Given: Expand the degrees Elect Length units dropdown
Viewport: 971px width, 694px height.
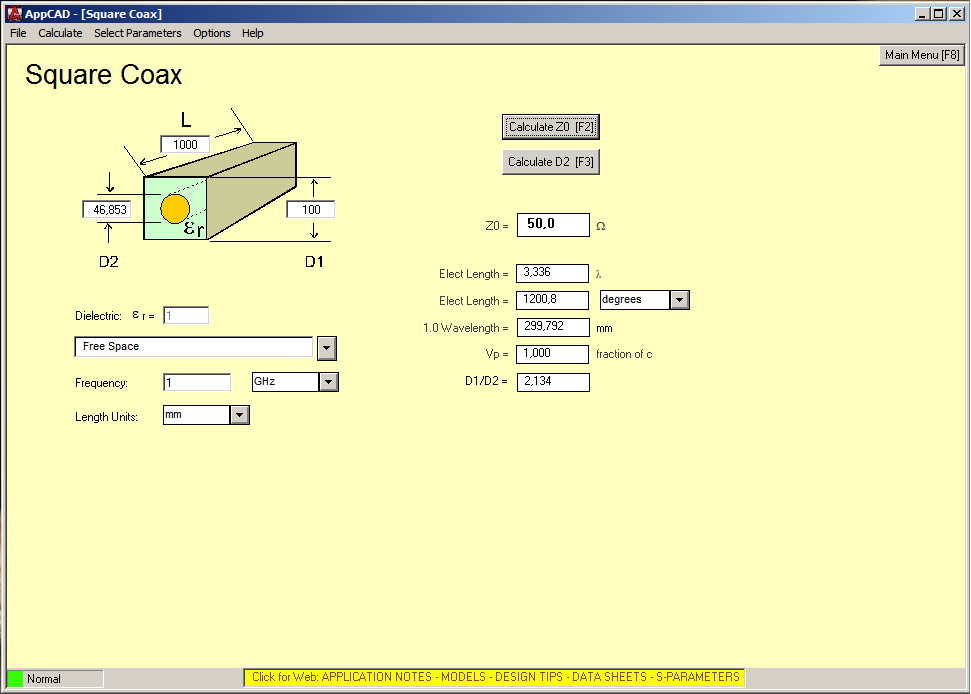Looking at the screenshot, I should 679,300.
